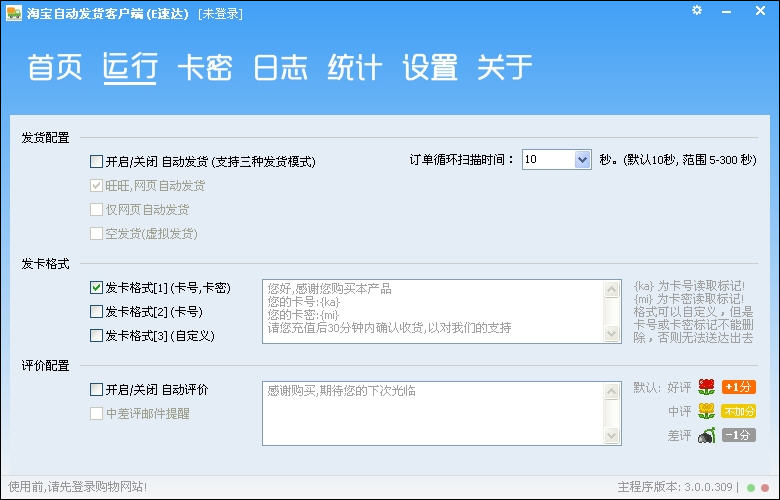
Task: Click the [未登录] status in title bar
Action: (220, 13)
